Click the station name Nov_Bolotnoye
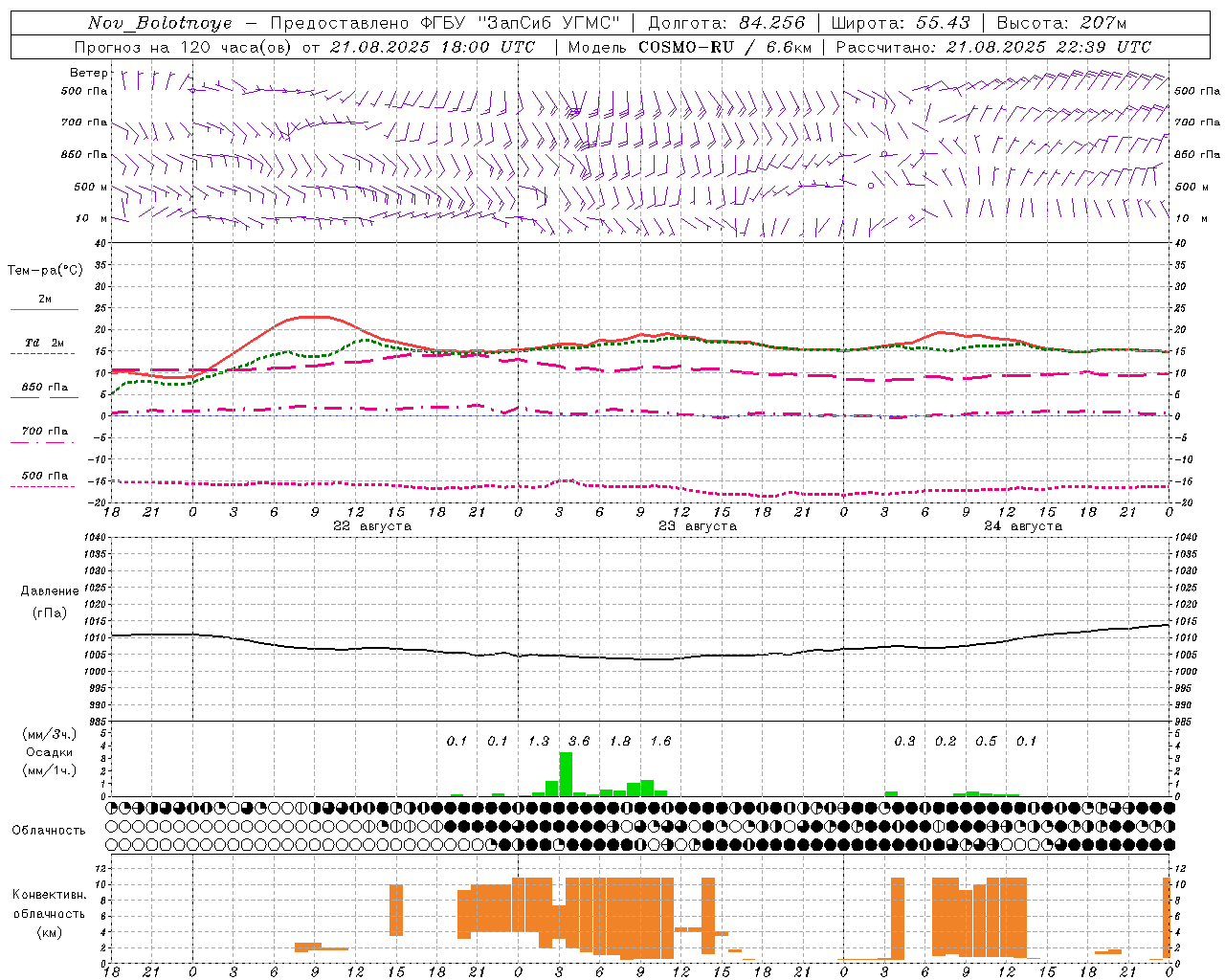Image resolution: width=1225 pixels, height=980 pixels. 160,23
